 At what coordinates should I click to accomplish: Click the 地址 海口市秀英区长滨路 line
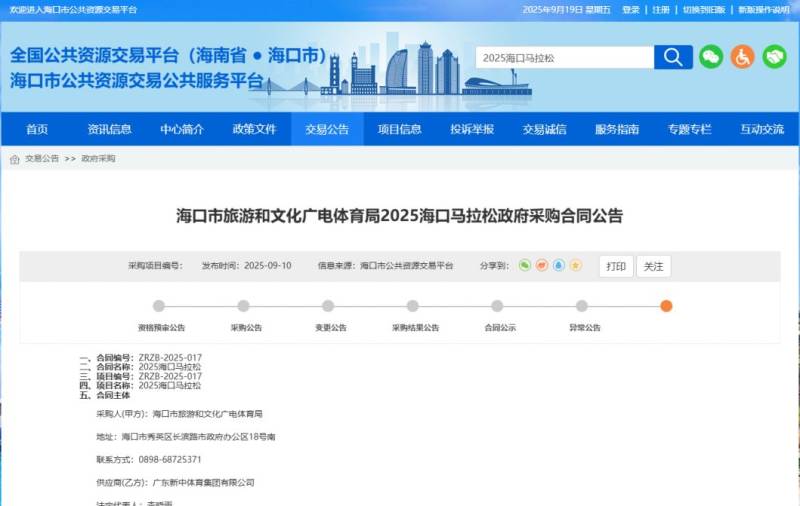pyautogui.click(x=186, y=437)
